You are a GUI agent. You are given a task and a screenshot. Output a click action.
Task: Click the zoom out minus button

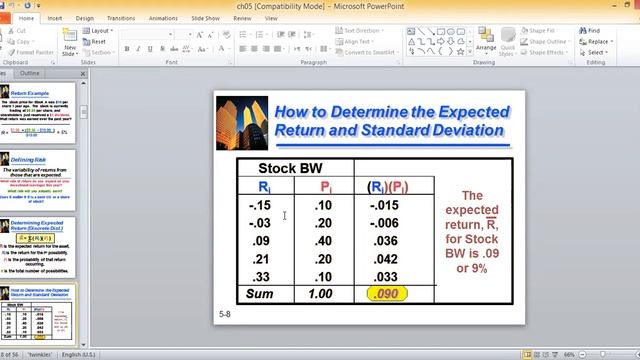583,355
